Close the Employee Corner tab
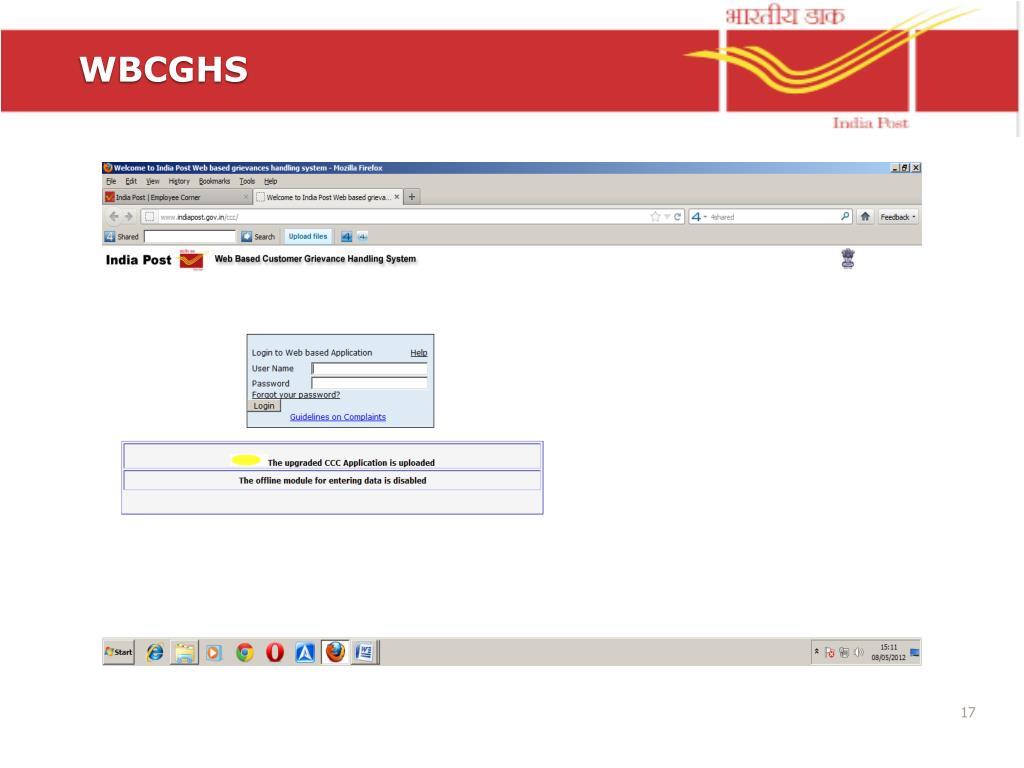 (246, 197)
